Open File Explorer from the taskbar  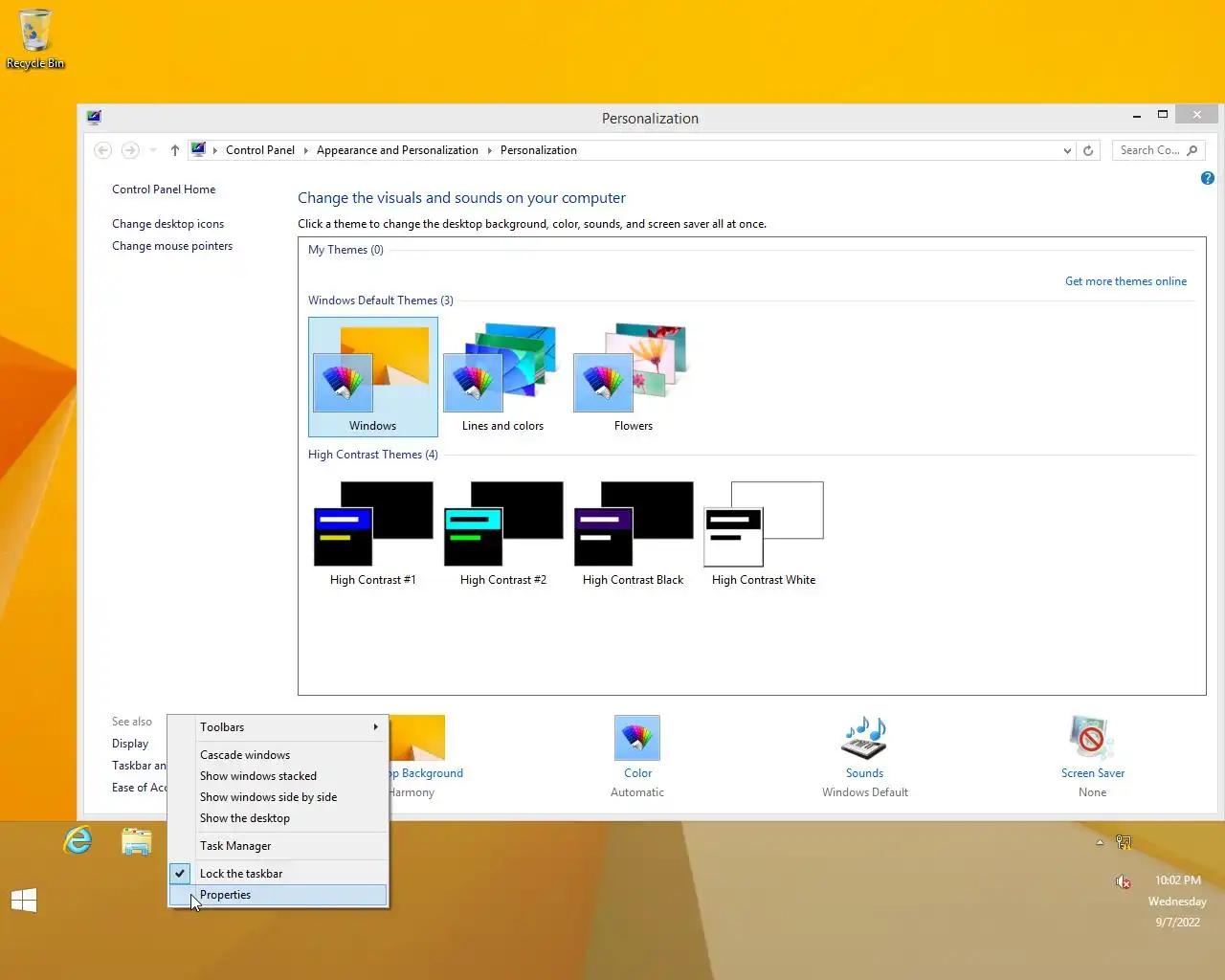[x=137, y=841]
